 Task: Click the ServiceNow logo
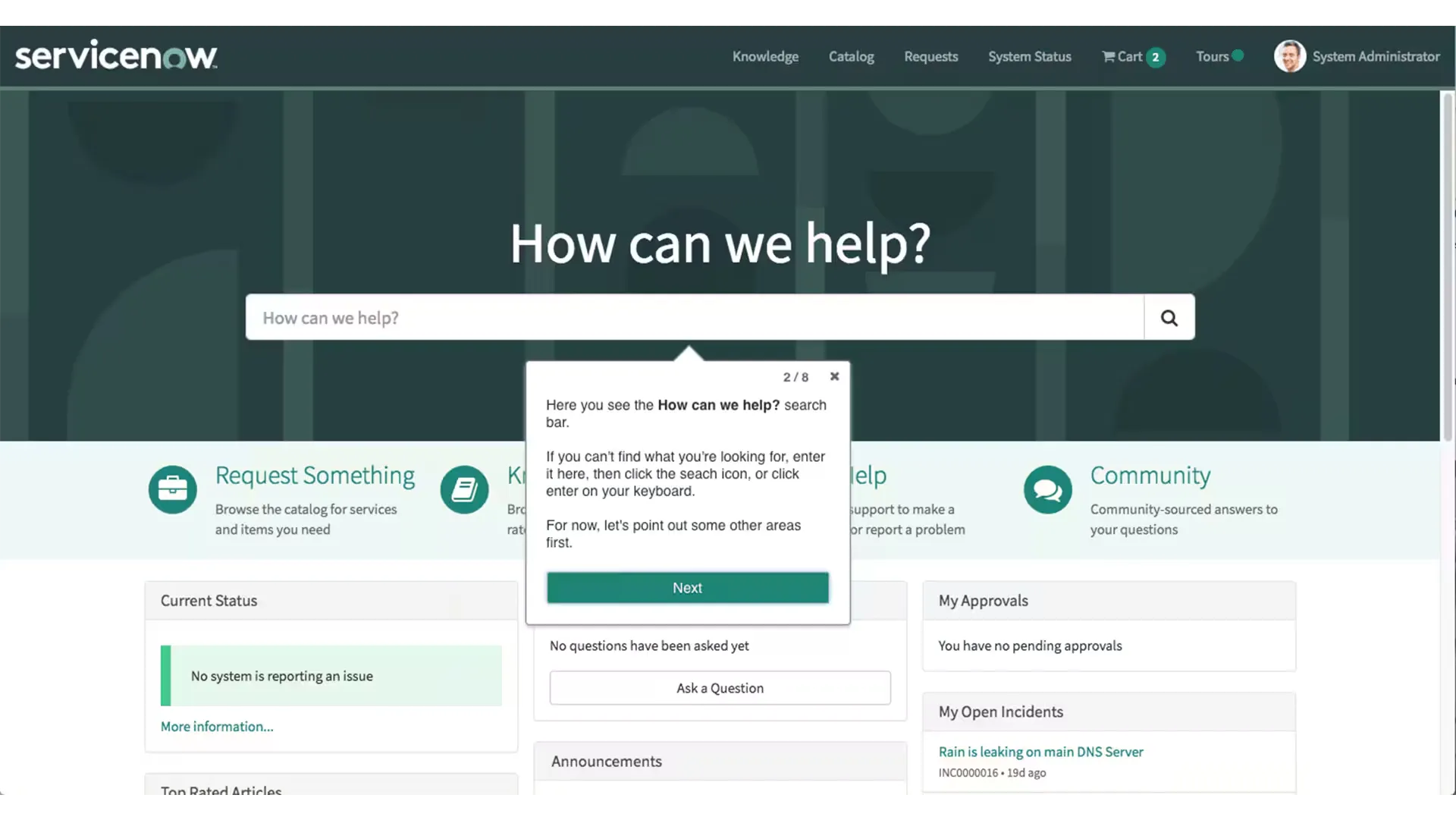click(116, 55)
